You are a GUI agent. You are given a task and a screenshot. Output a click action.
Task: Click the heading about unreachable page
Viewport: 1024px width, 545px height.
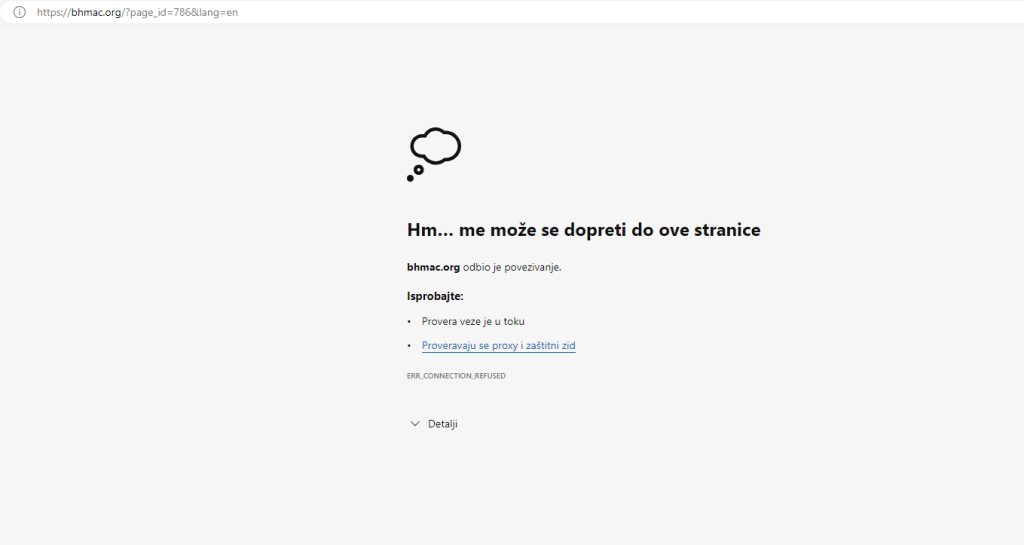pos(583,230)
